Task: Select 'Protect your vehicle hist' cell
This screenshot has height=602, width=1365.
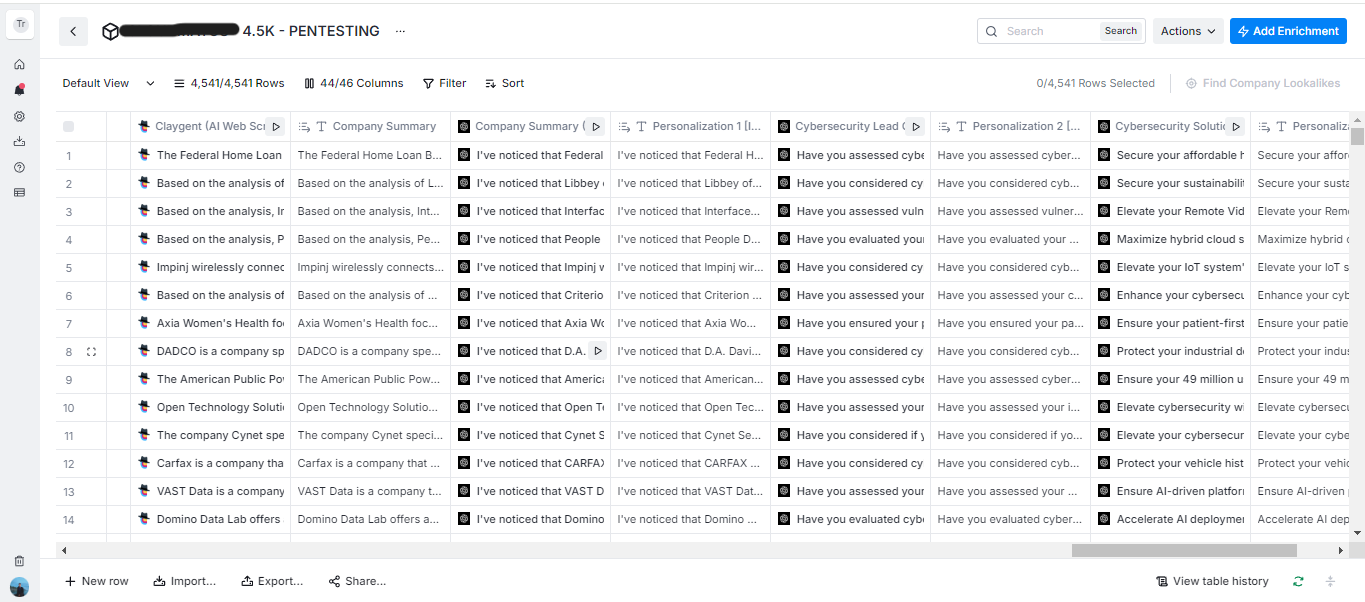Action: pyautogui.click(x=1170, y=463)
